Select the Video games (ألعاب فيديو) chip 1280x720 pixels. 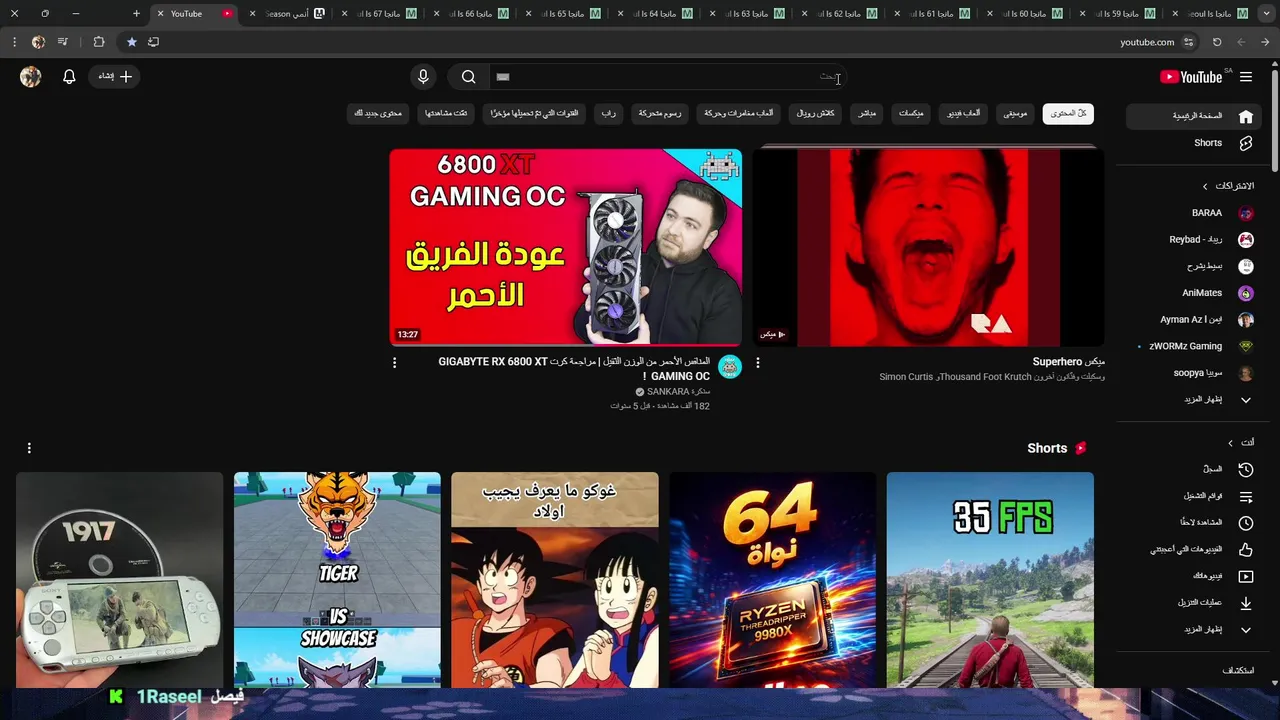point(964,114)
